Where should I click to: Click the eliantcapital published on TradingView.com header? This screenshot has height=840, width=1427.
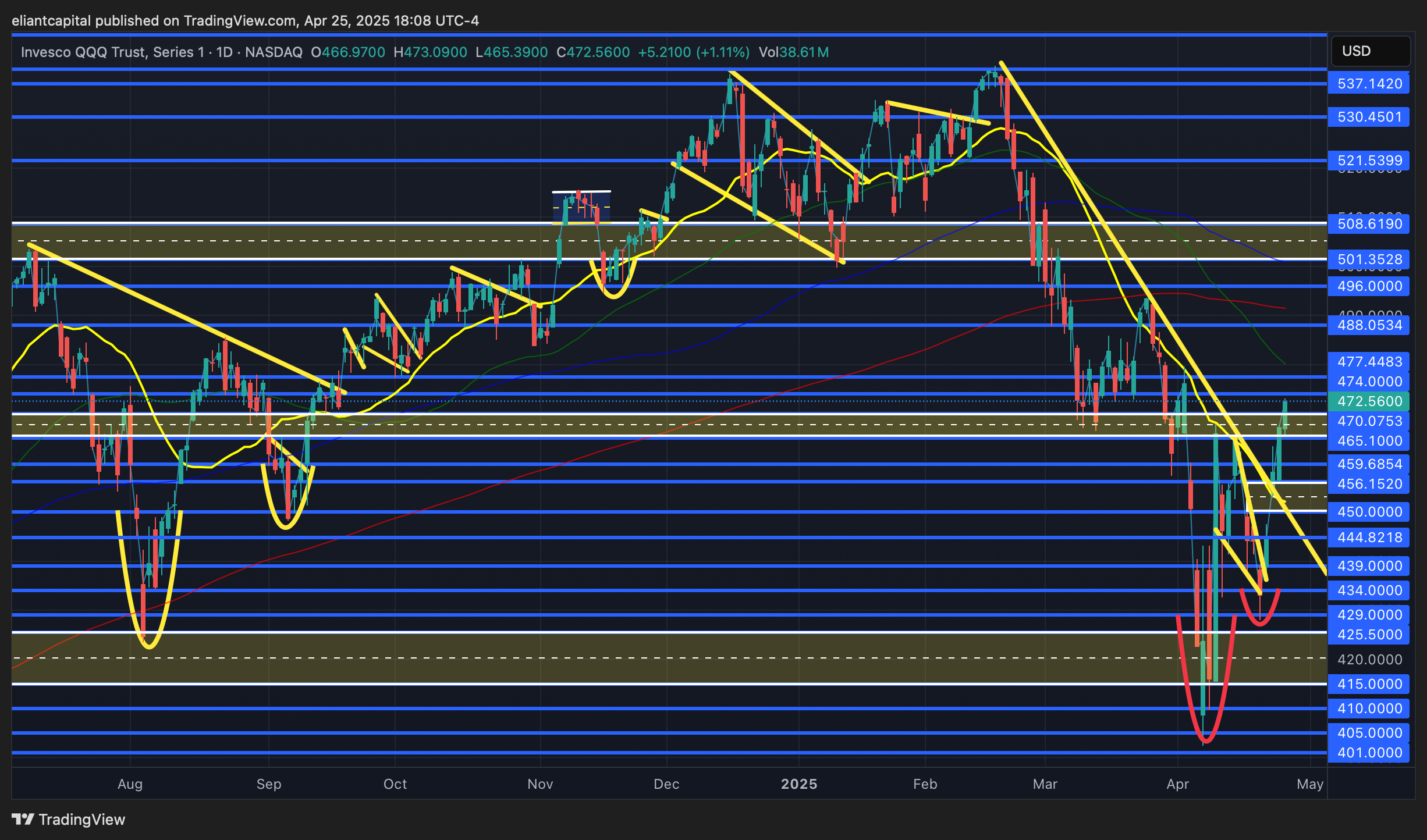point(245,20)
